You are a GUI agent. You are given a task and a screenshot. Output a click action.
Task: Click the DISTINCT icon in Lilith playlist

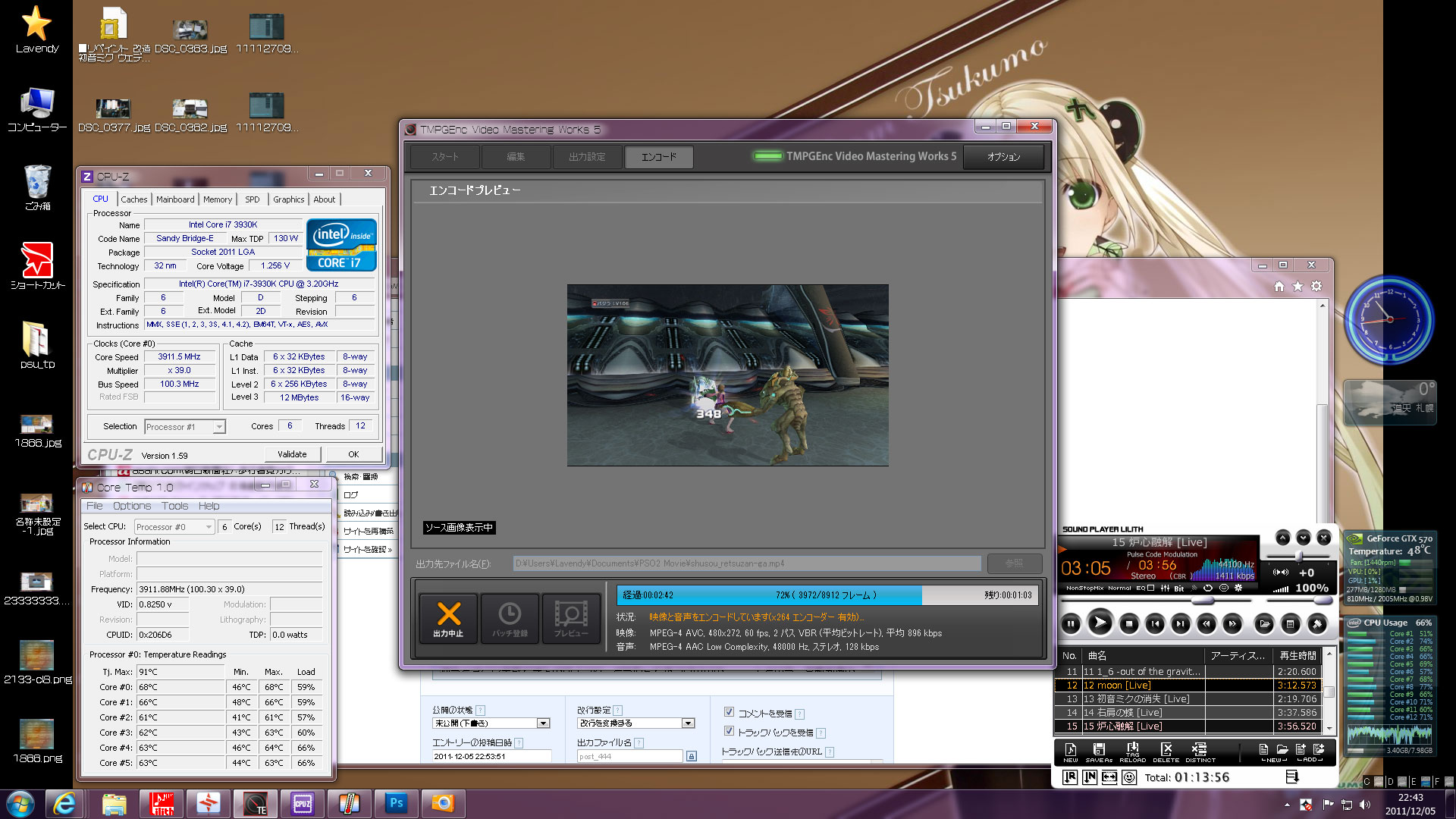(x=1200, y=752)
